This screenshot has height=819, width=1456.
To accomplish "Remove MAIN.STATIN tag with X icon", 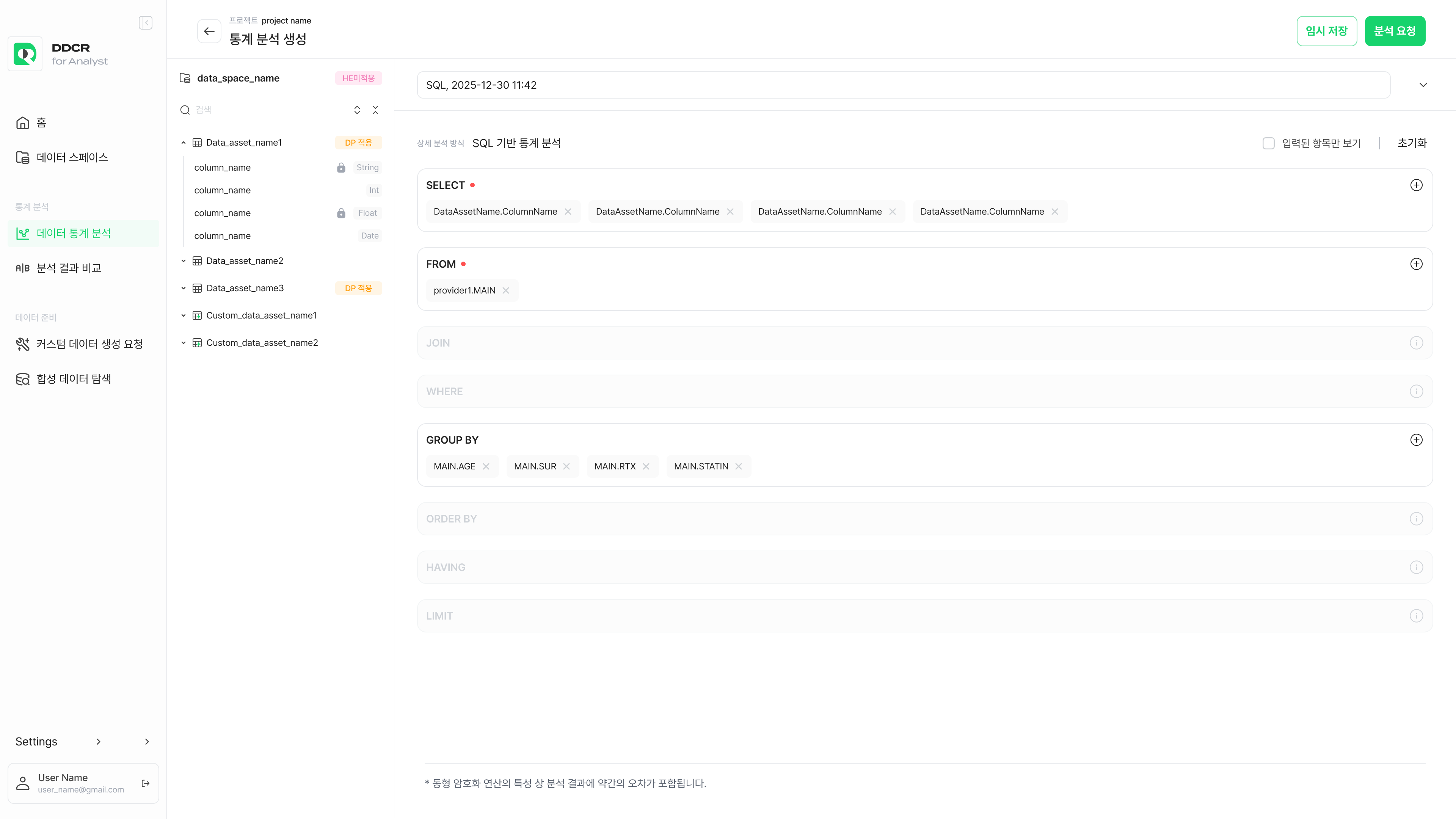I will (x=738, y=466).
